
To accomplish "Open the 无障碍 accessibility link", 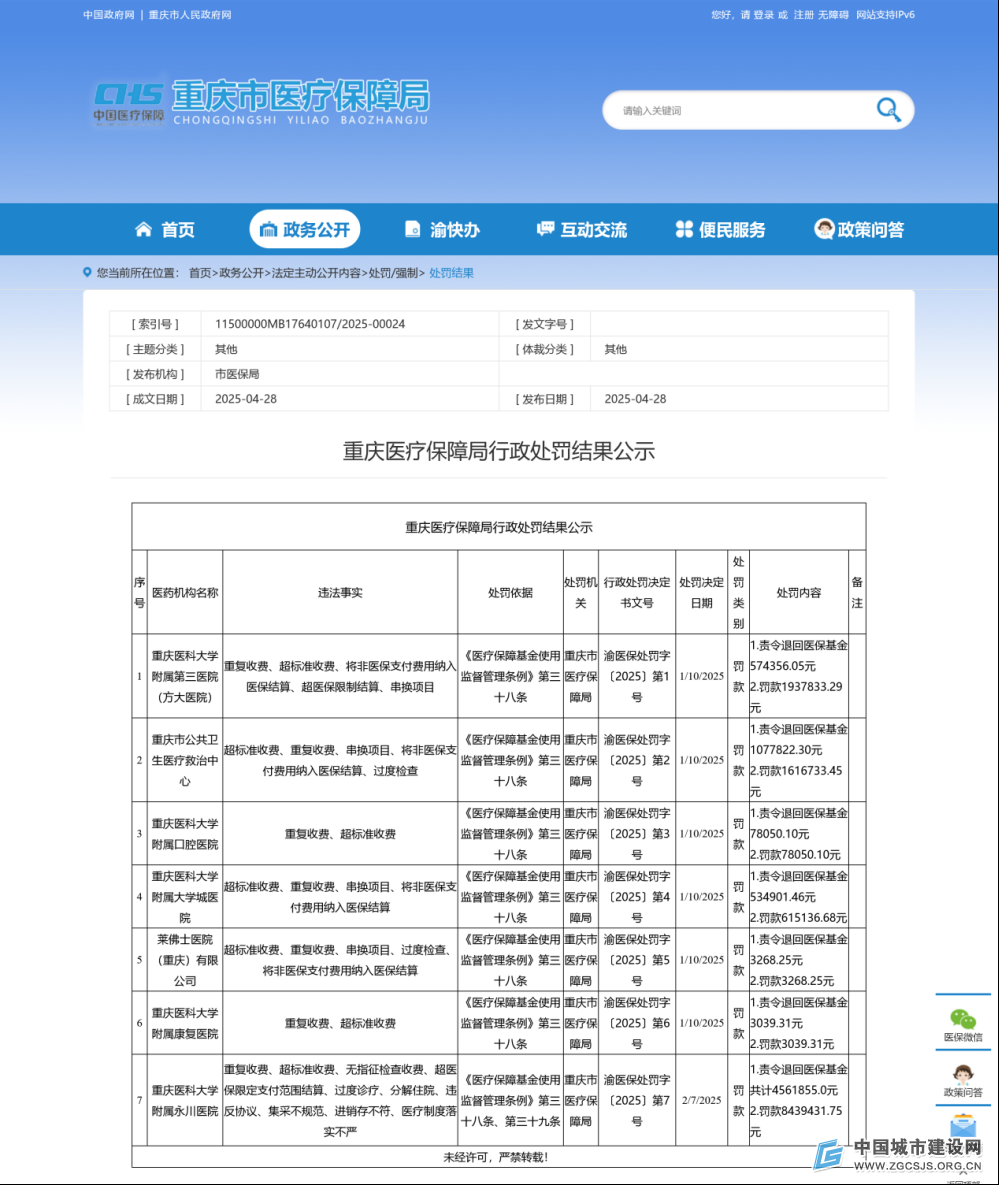I will tap(833, 15).
